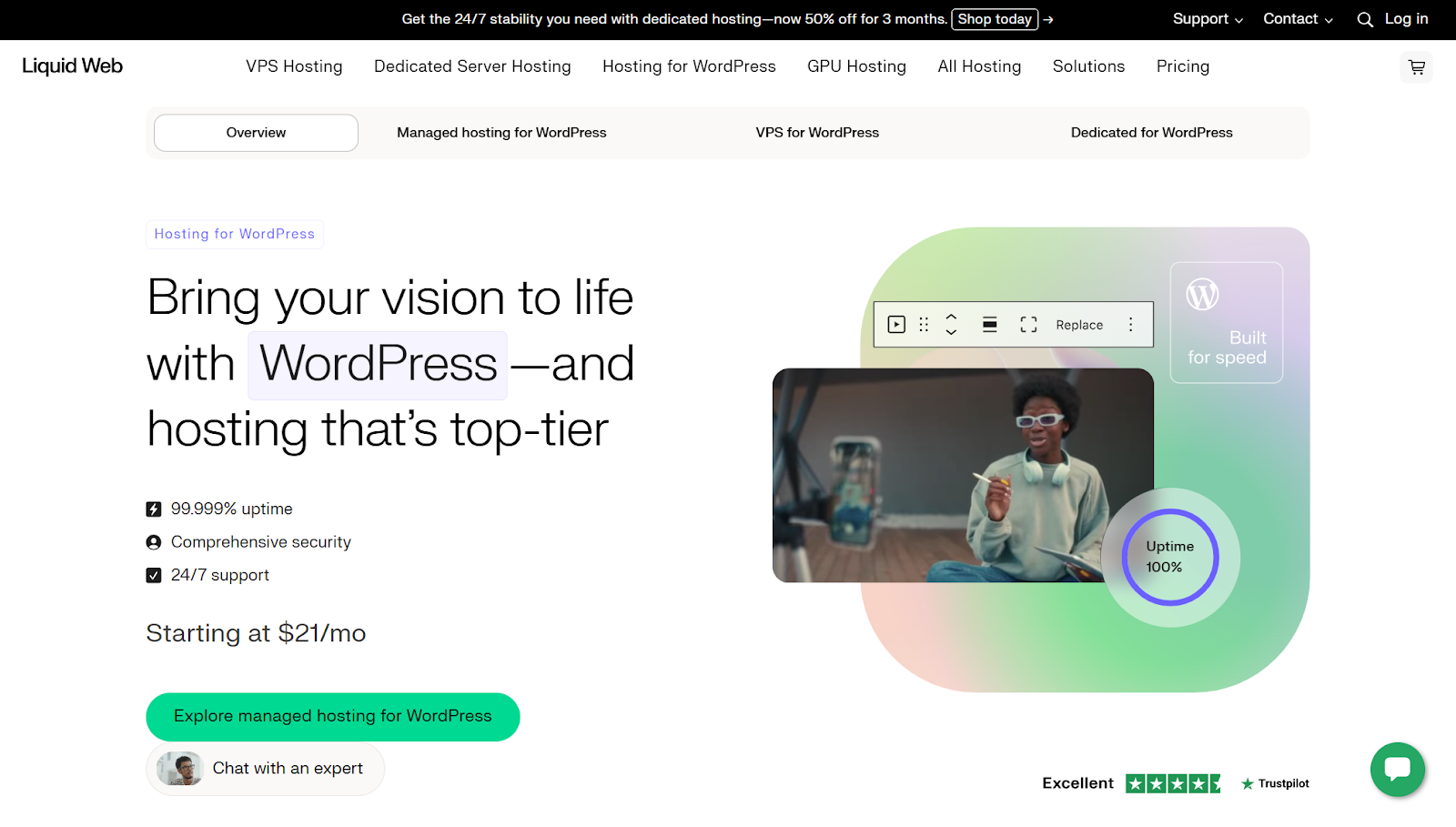This screenshot has width=1456, height=827.
Task: Click the WordPress logo on the card
Action: pyautogui.click(x=1202, y=295)
